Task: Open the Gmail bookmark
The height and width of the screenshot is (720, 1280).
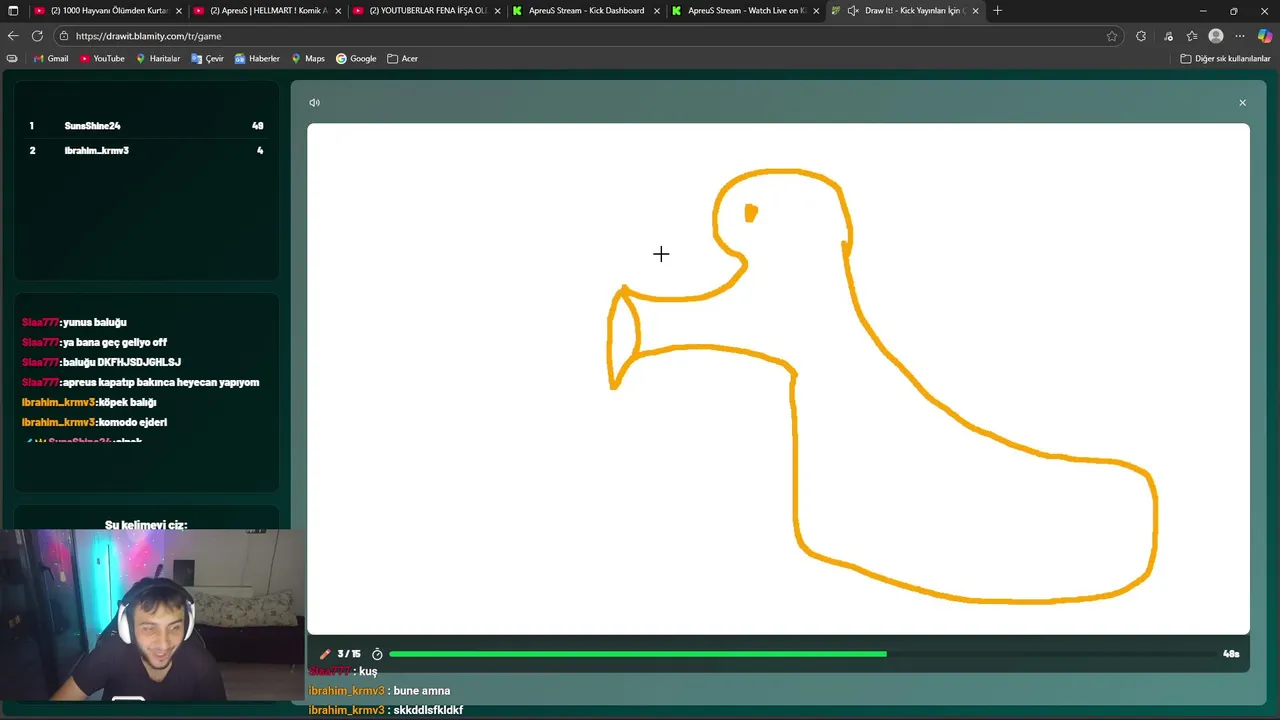Action: click(x=51, y=59)
